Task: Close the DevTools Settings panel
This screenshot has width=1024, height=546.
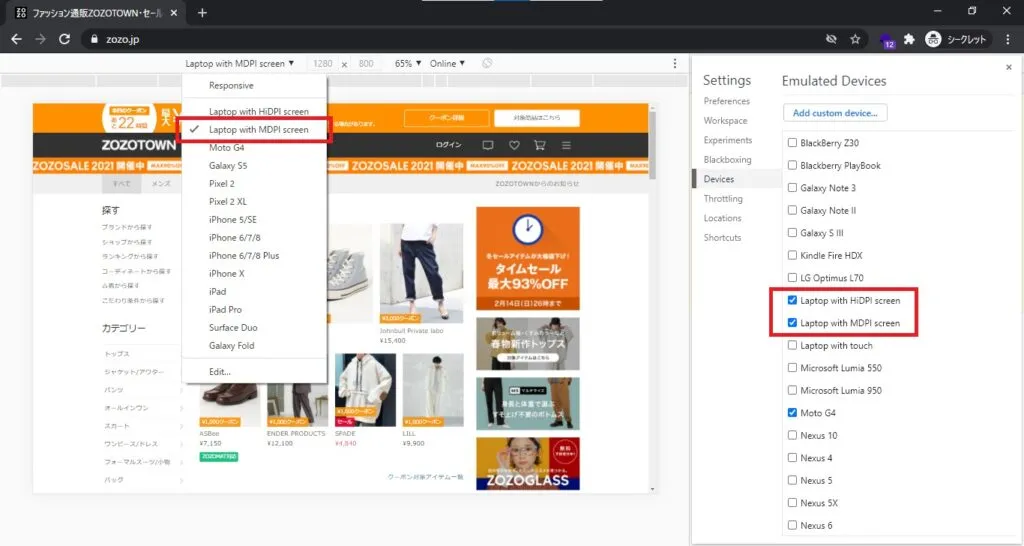Action: click(1008, 67)
